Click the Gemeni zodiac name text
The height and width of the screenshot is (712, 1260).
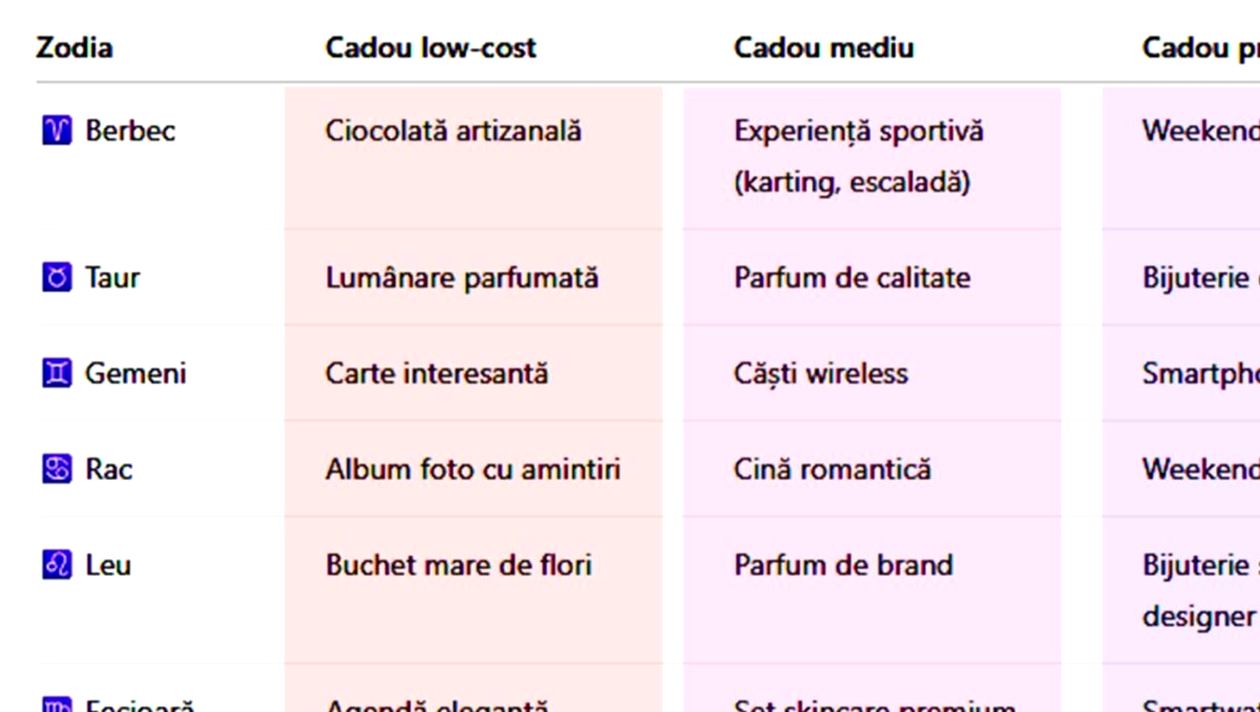[x=135, y=373]
